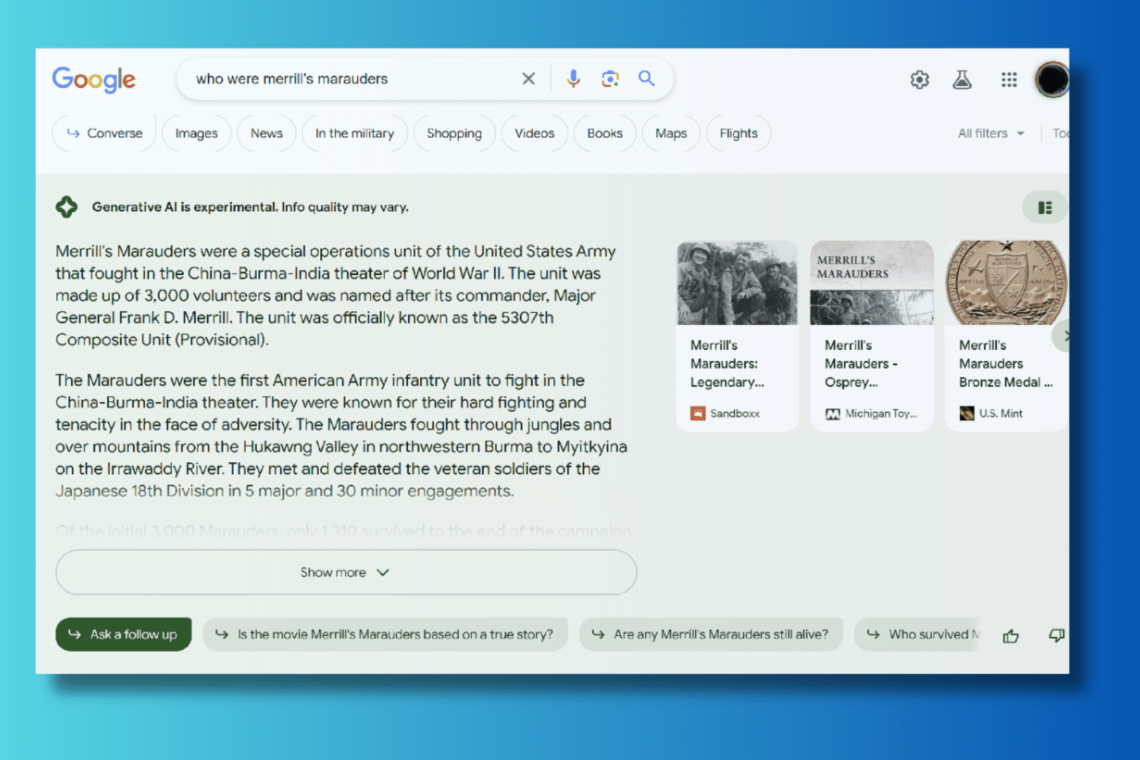Screen dimensions: 1140x760
Task: Click the "Generative AI is experimental" notice
Action: click(x=250, y=207)
